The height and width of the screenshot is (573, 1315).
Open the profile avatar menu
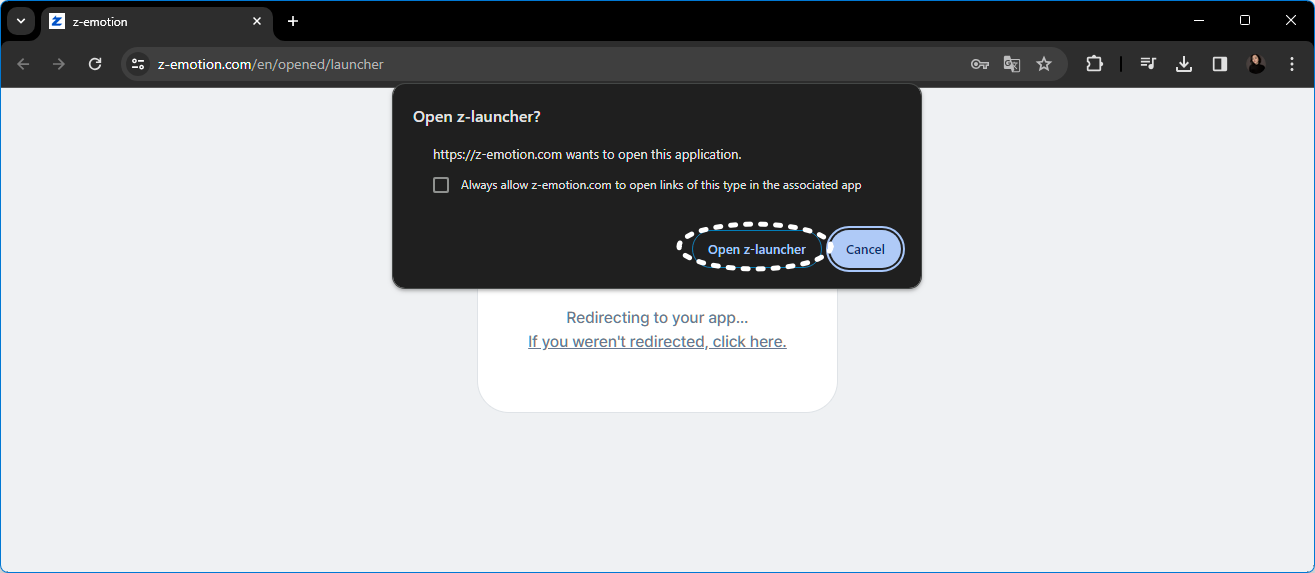point(1256,64)
